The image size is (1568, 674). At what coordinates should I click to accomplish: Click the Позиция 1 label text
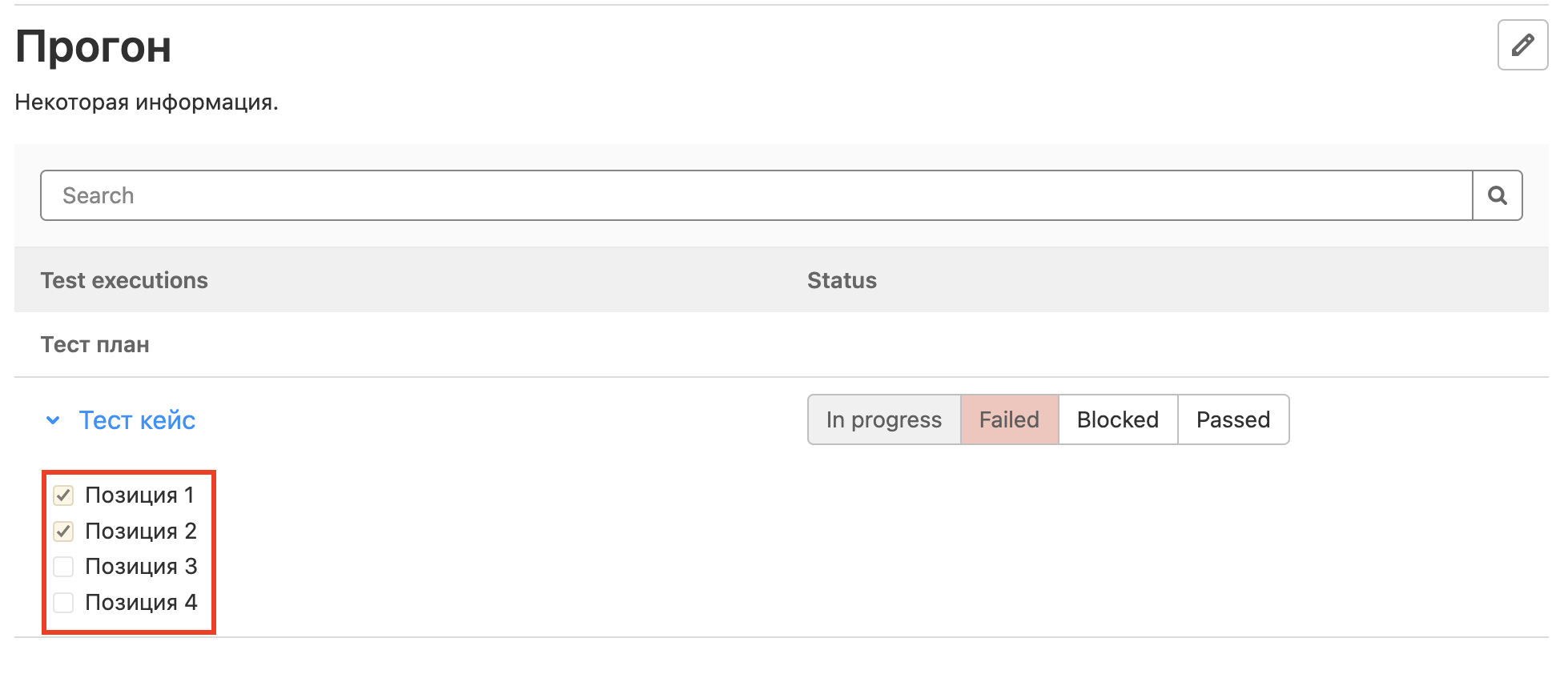coord(139,495)
